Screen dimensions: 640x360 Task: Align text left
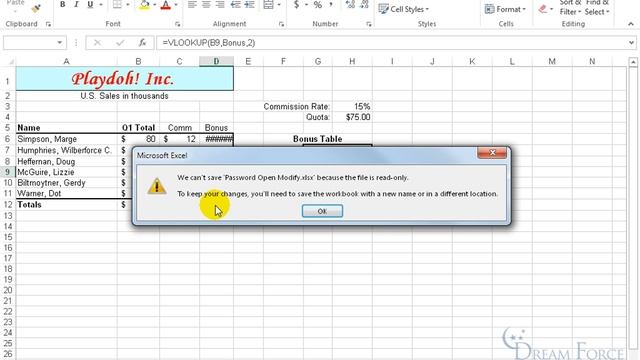tap(192, 4)
